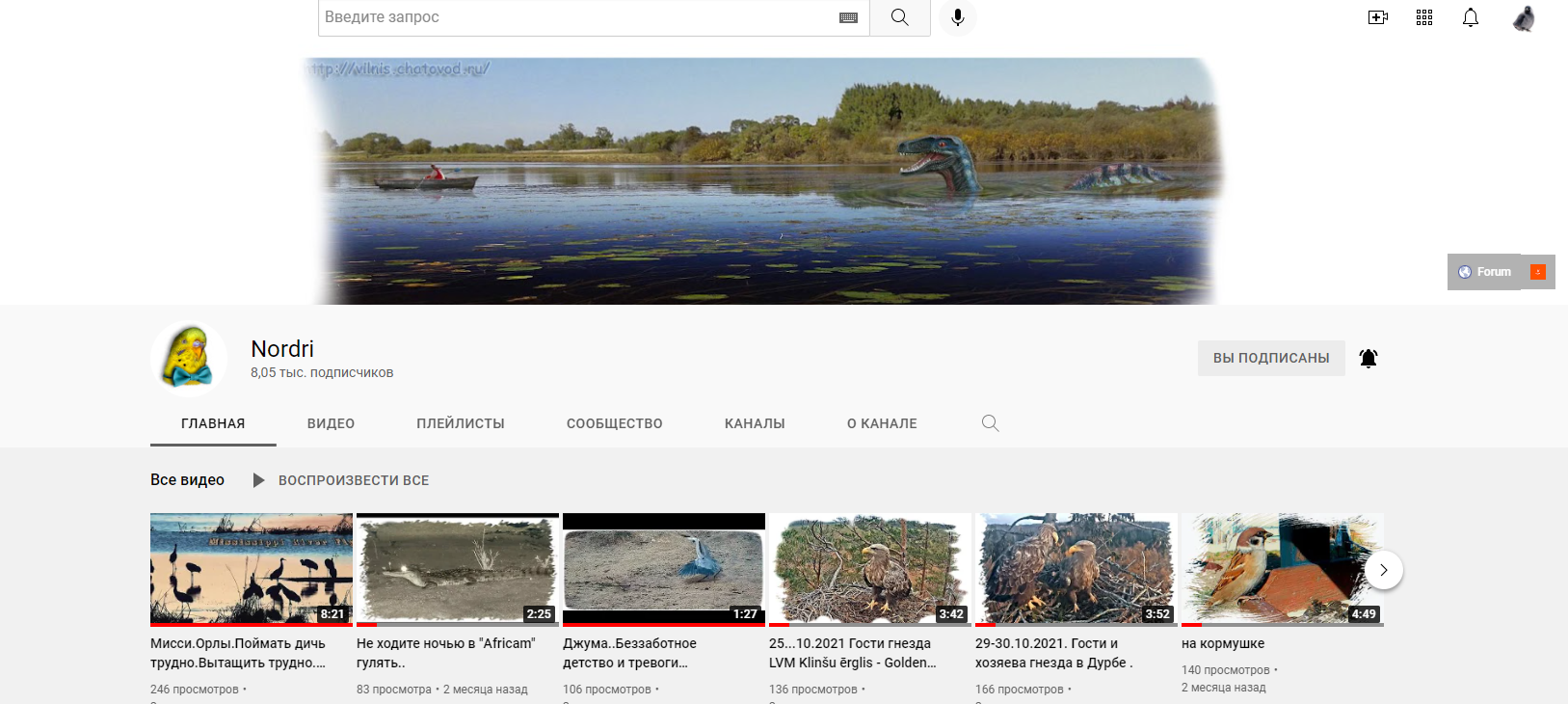Open the LVM Klinšu ērglis eagle thumbnail

(x=870, y=569)
